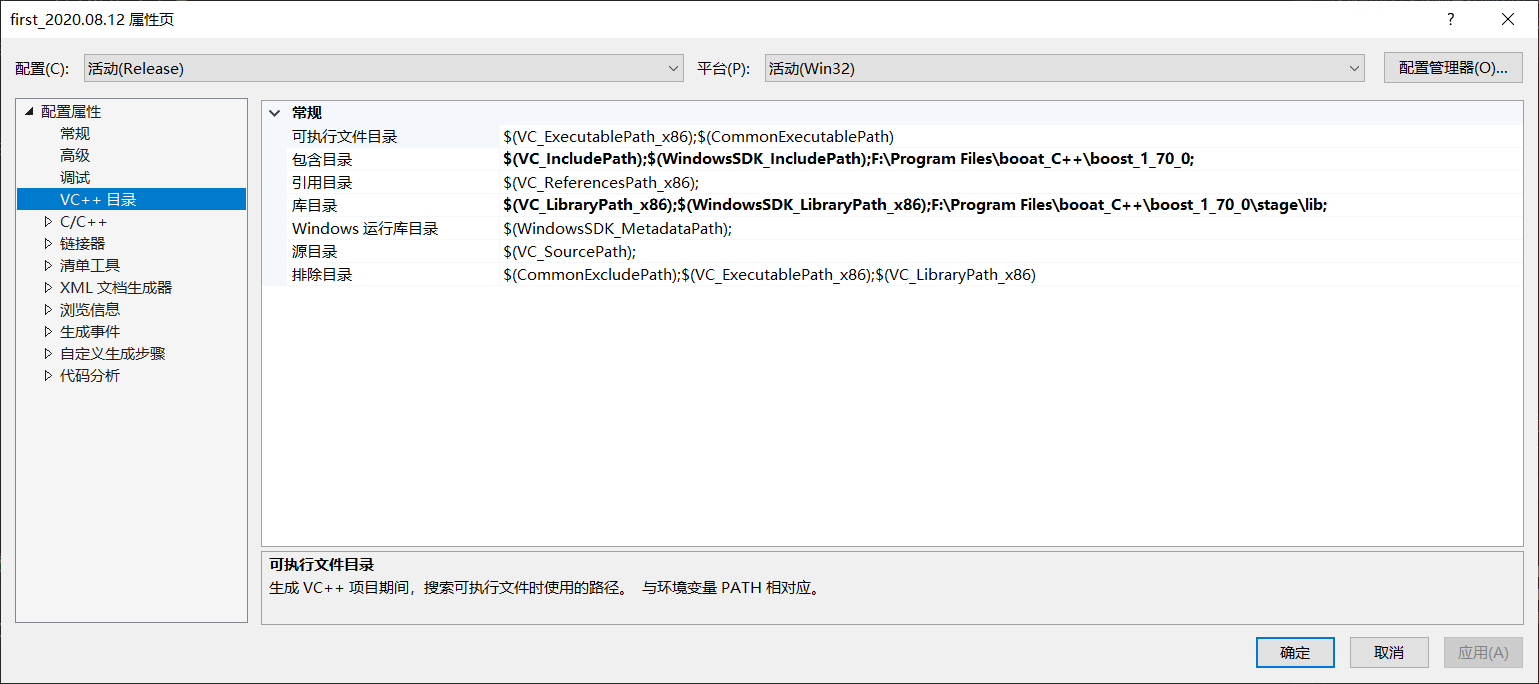
Task: Click the 取消 button
Action: click(1389, 652)
